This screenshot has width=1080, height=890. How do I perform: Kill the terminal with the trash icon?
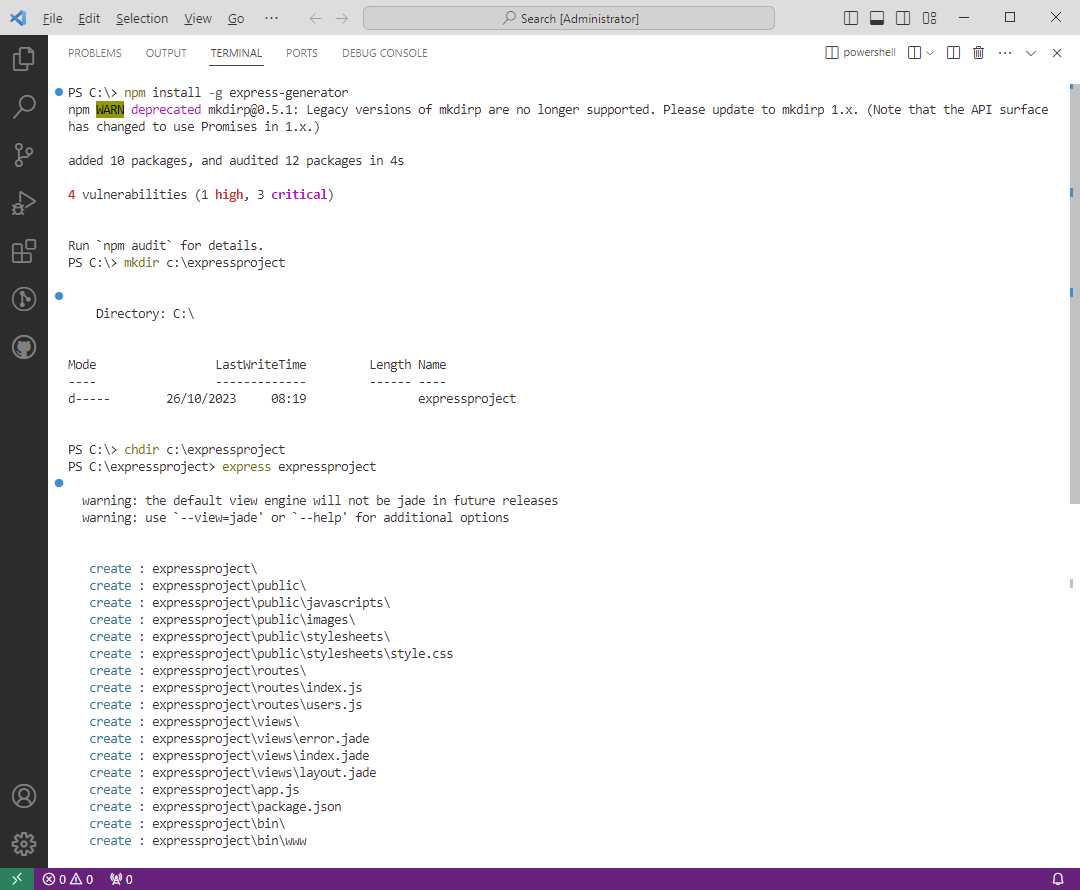click(x=978, y=53)
